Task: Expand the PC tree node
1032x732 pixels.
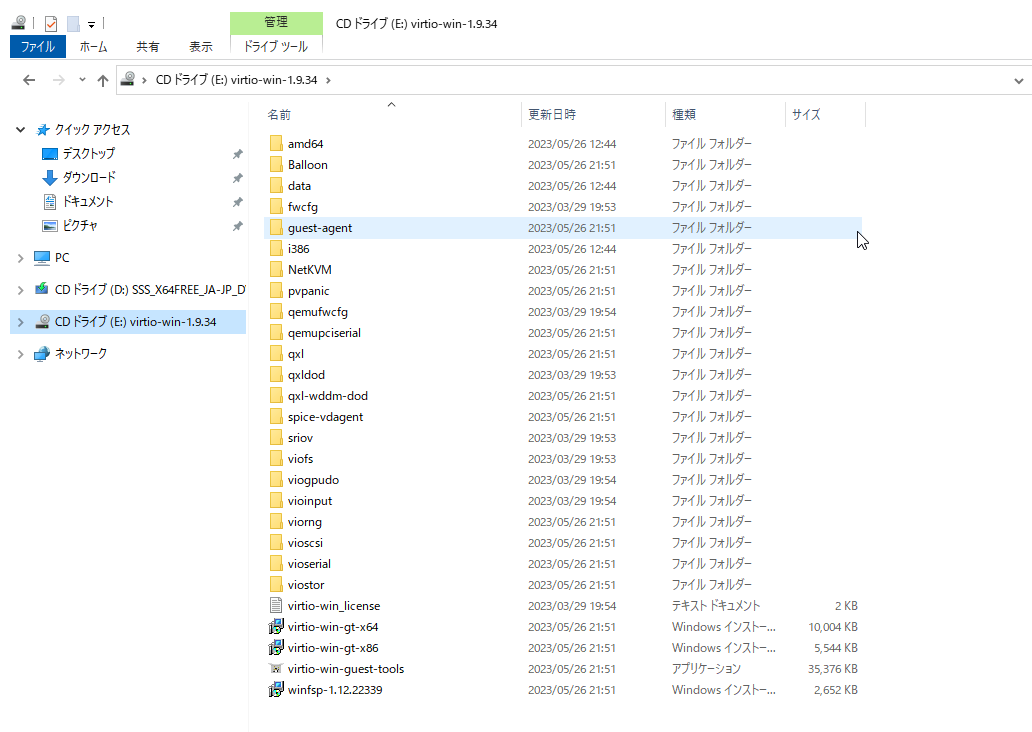Action: click(x=20, y=258)
